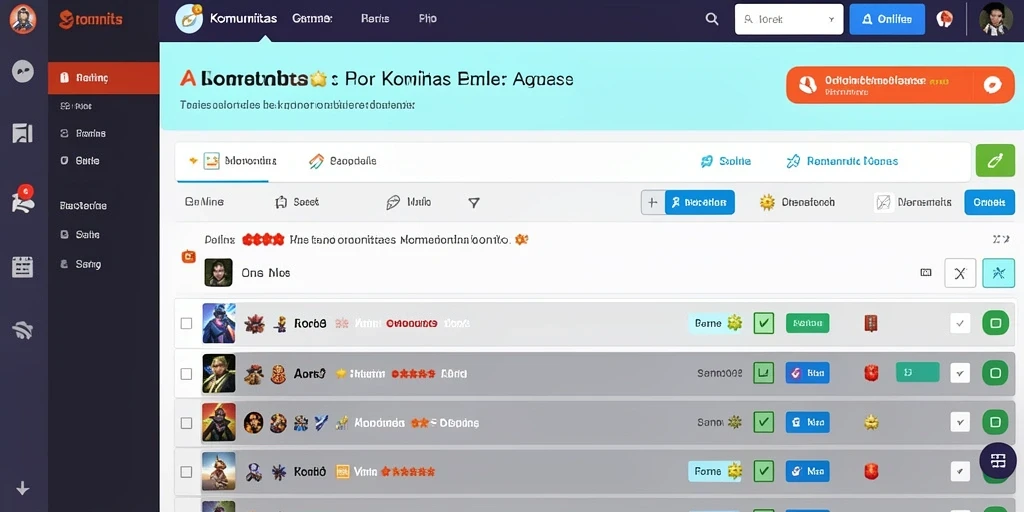Toggle green checkmark in Rorb8 row
The width and height of the screenshot is (1024, 512).
click(x=763, y=323)
